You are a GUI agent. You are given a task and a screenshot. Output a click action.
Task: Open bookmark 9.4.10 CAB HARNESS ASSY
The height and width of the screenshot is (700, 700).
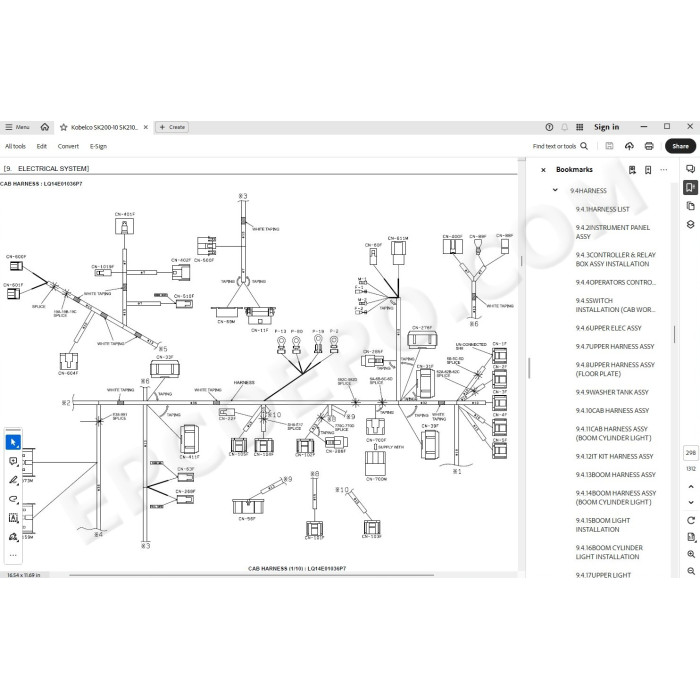coord(612,410)
